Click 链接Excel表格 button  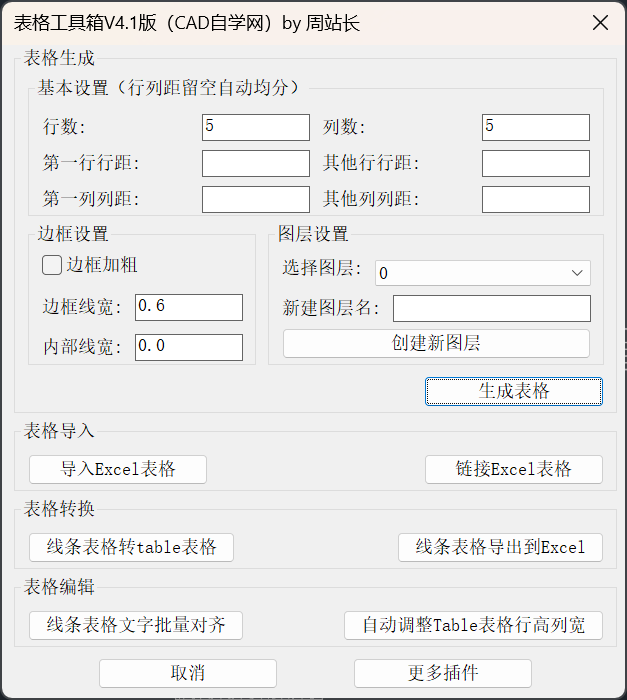point(514,469)
